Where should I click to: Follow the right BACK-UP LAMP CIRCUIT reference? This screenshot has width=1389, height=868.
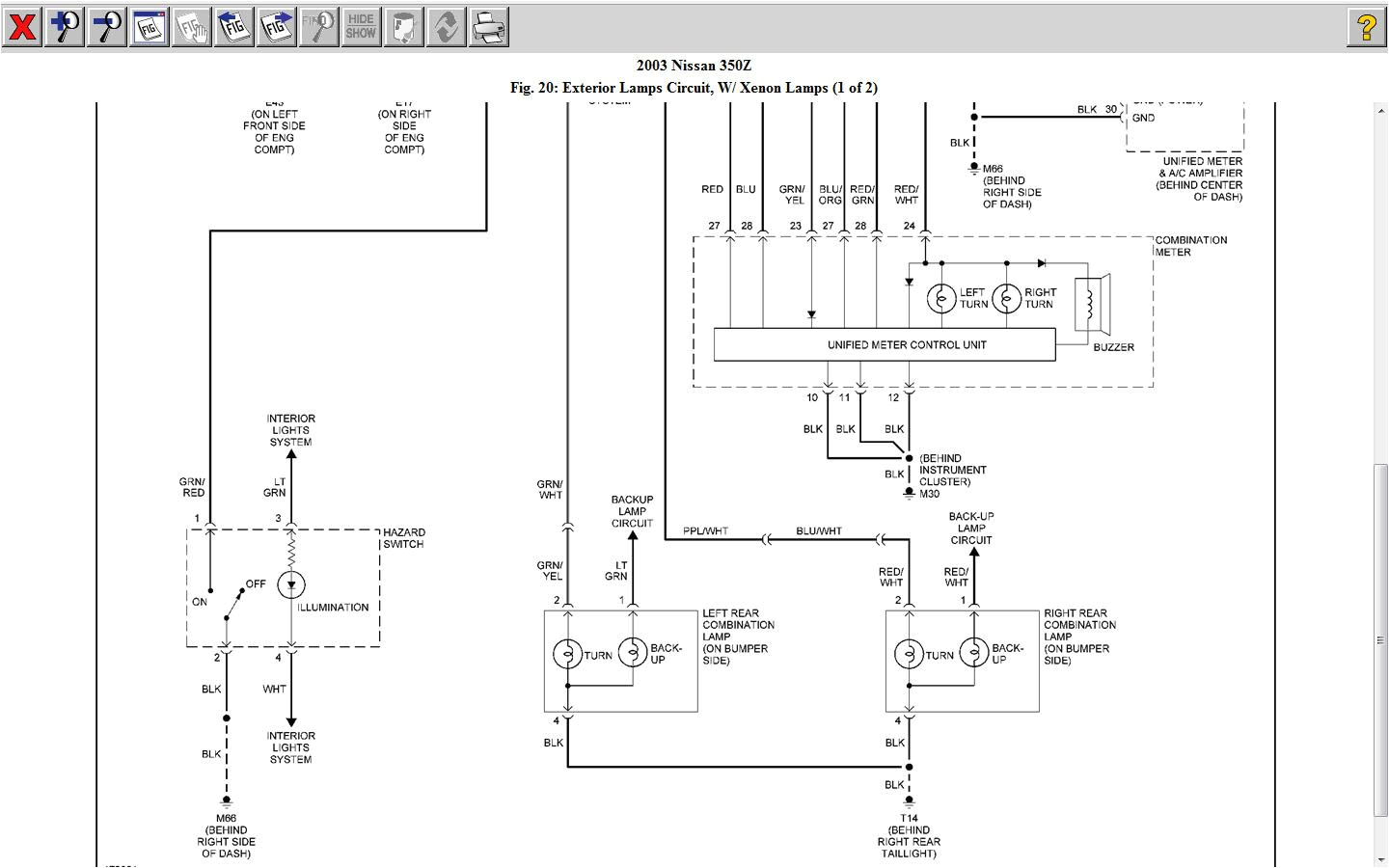[970, 528]
